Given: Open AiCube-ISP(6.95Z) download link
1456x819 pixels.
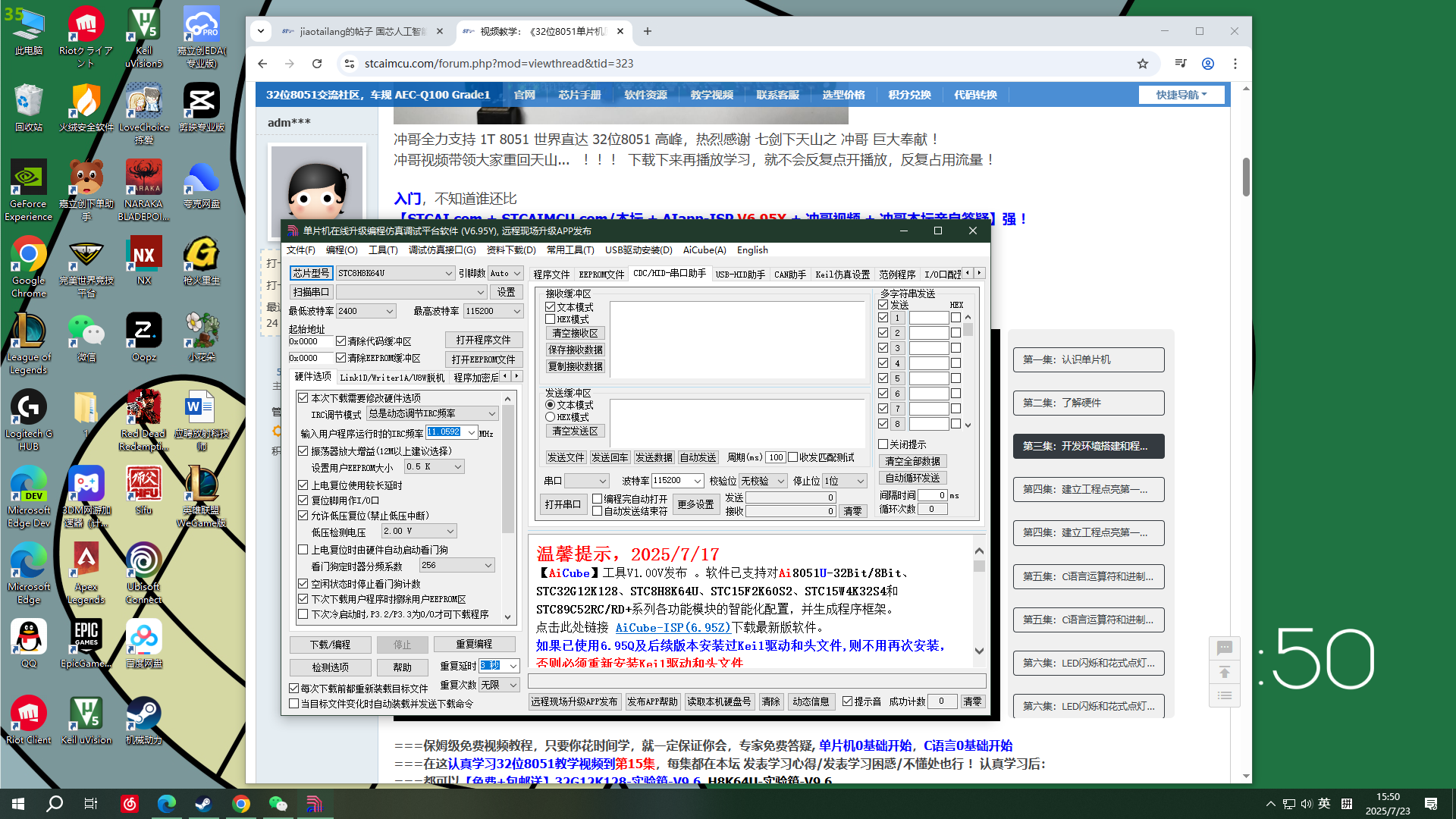Looking at the screenshot, I should coord(673,628).
